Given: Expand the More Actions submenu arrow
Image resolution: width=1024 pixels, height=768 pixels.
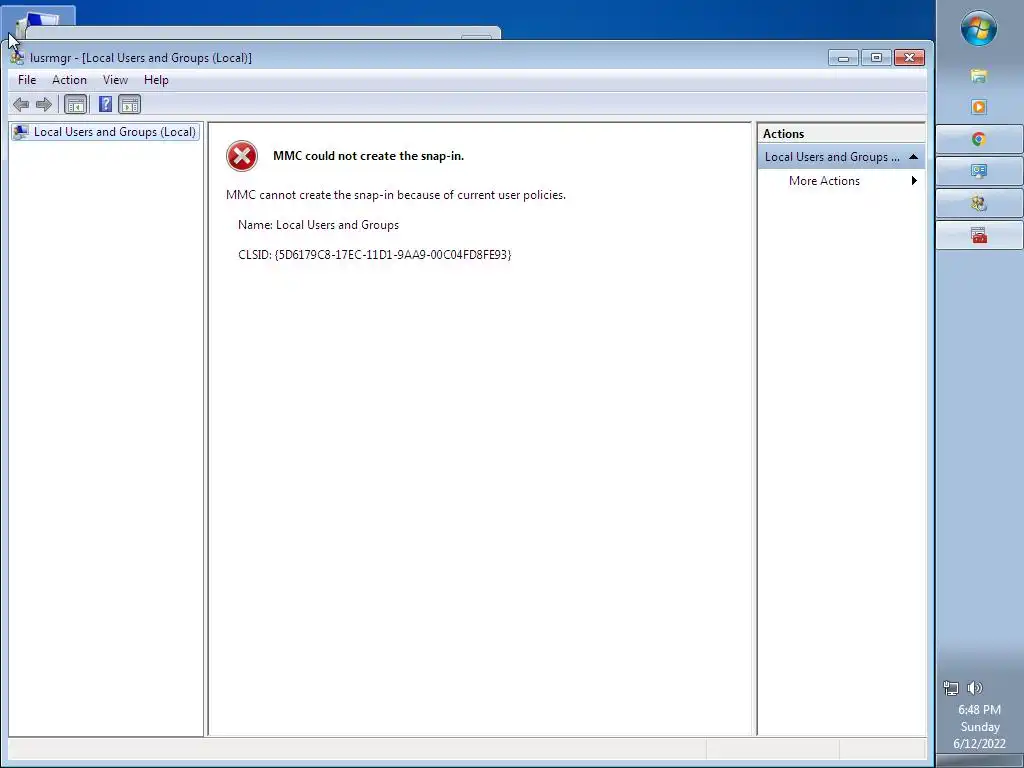Looking at the screenshot, I should [914, 181].
